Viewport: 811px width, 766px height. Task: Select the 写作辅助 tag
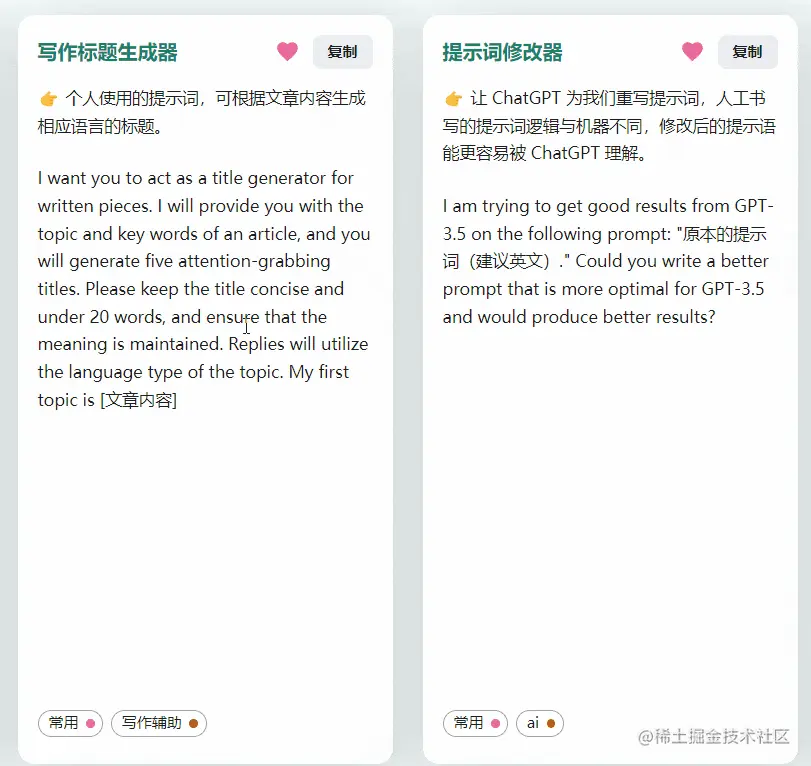pos(159,723)
